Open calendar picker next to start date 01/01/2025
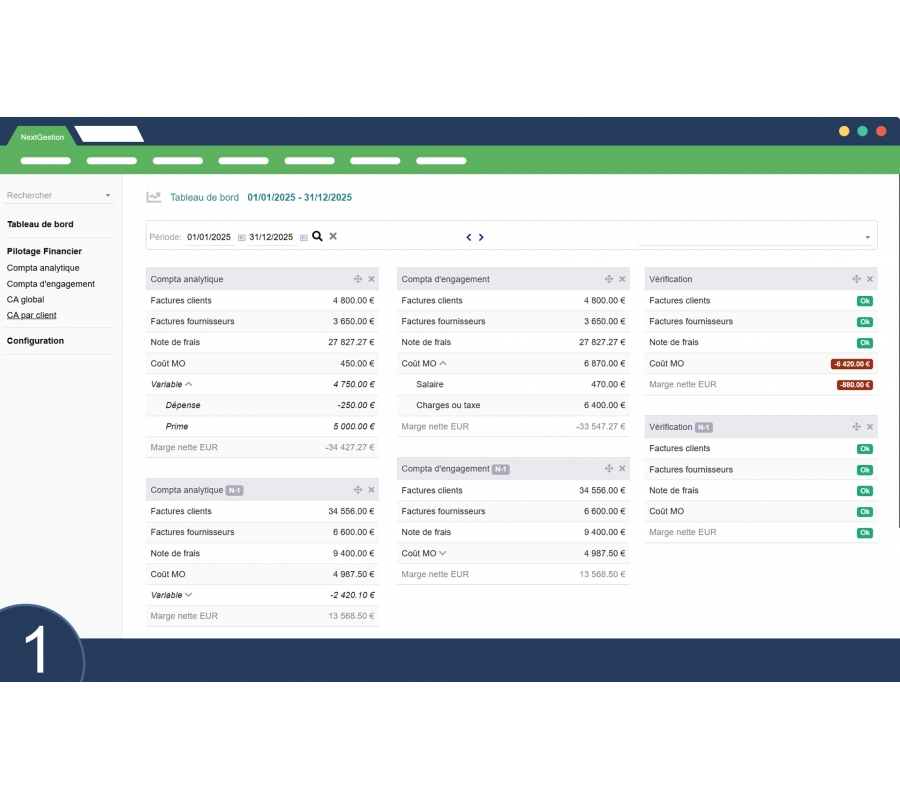Screen dimensions: 900x800 (241, 238)
